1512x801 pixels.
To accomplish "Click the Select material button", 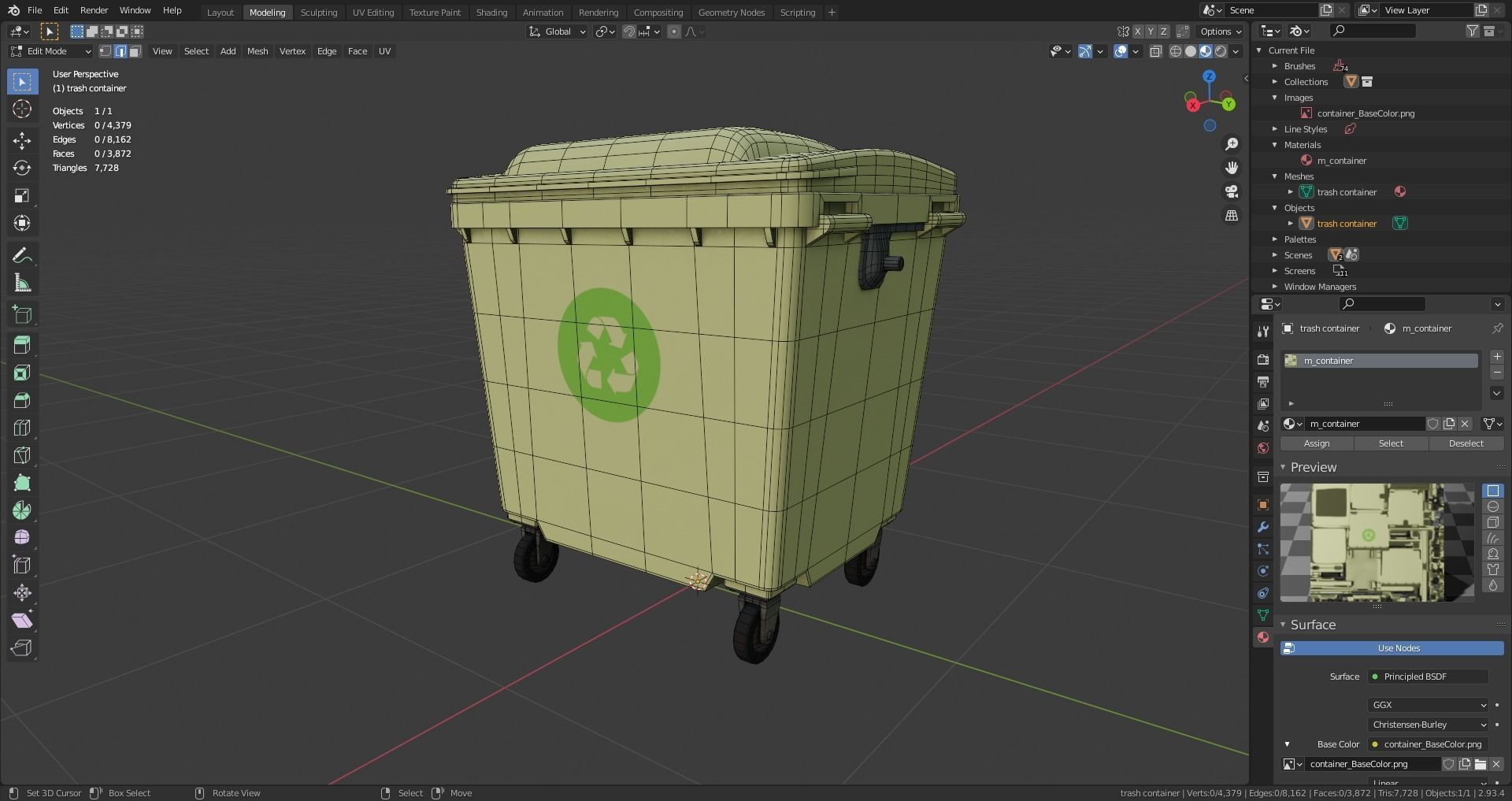I will (x=1391, y=443).
